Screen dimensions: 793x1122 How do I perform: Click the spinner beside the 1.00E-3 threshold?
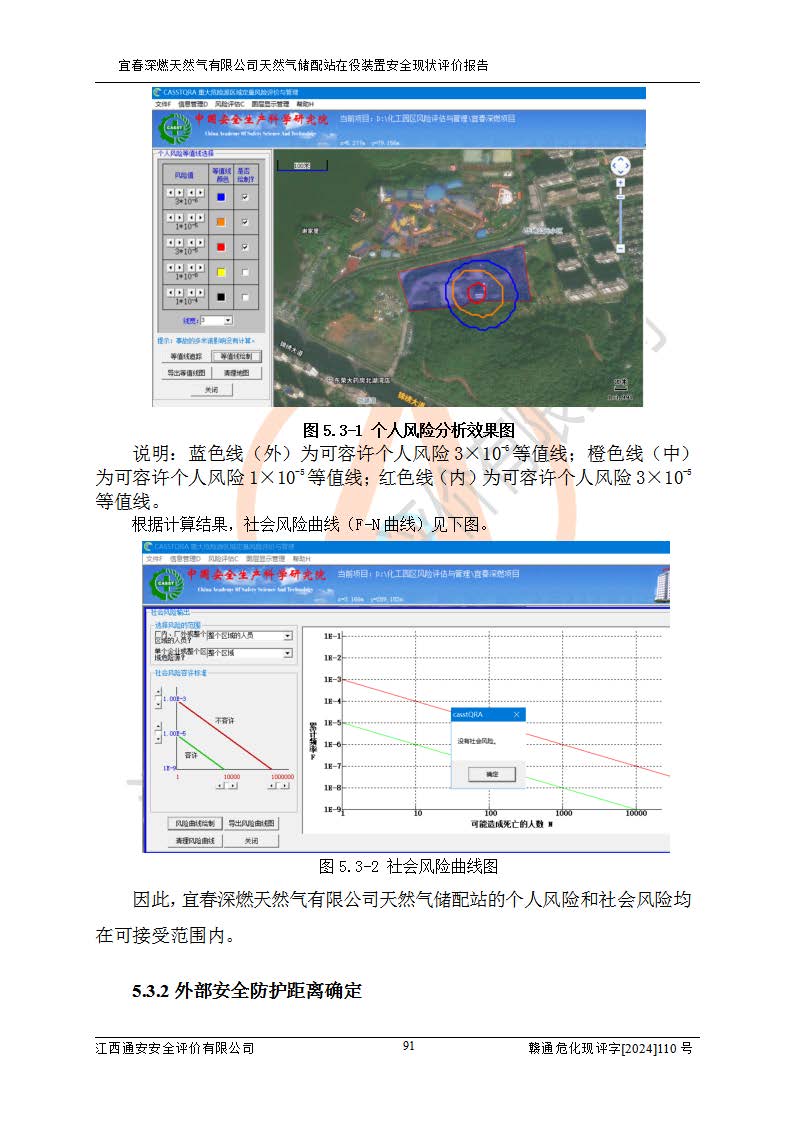155,695
